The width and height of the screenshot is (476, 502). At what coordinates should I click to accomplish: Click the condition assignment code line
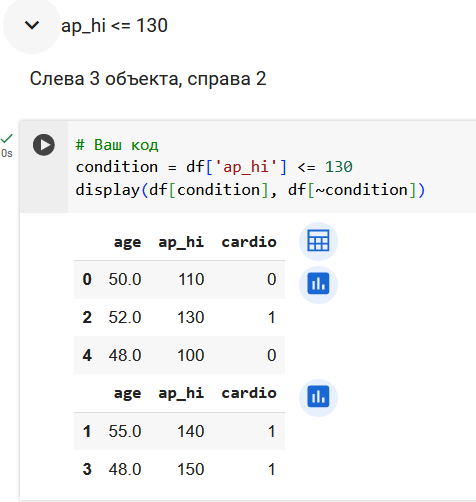[x=214, y=167]
